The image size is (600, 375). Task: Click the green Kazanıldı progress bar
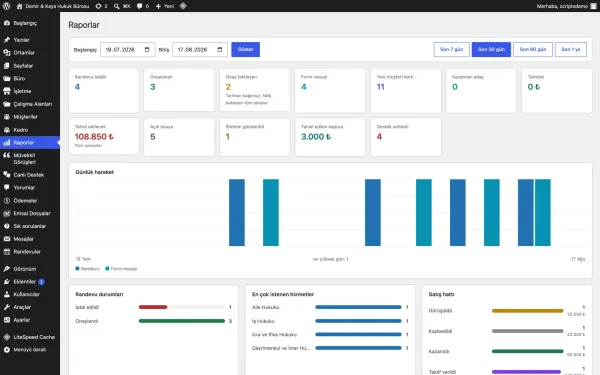pyautogui.click(x=528, y=351)
